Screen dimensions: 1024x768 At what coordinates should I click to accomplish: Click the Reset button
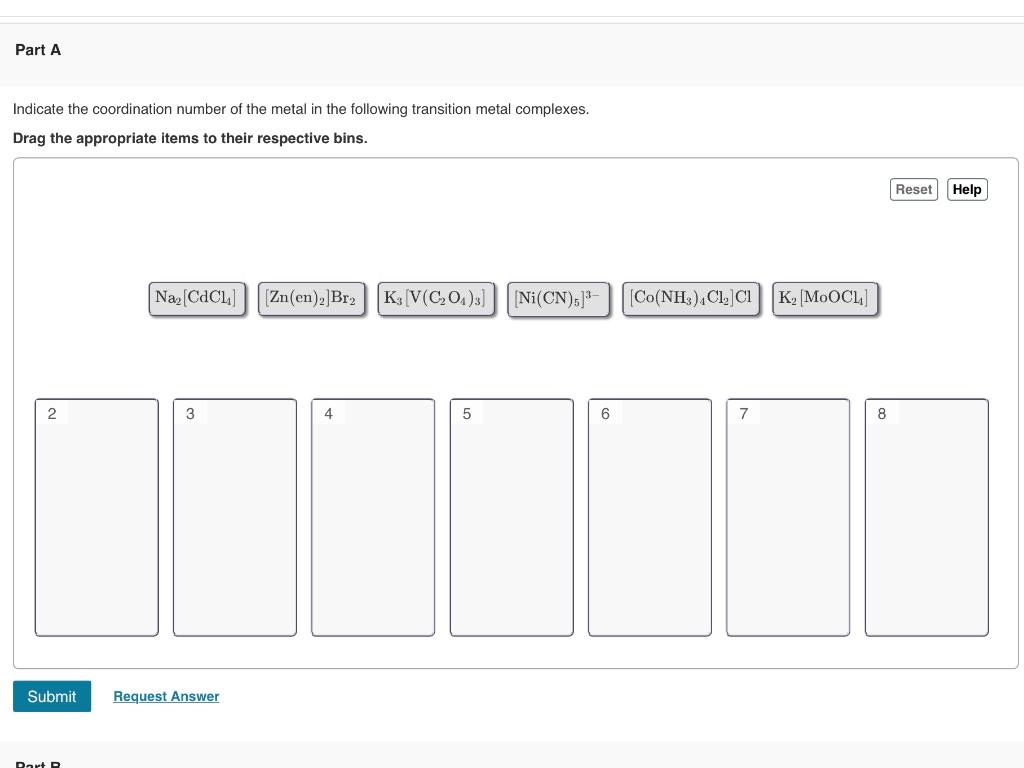click(x=912, y=189)
